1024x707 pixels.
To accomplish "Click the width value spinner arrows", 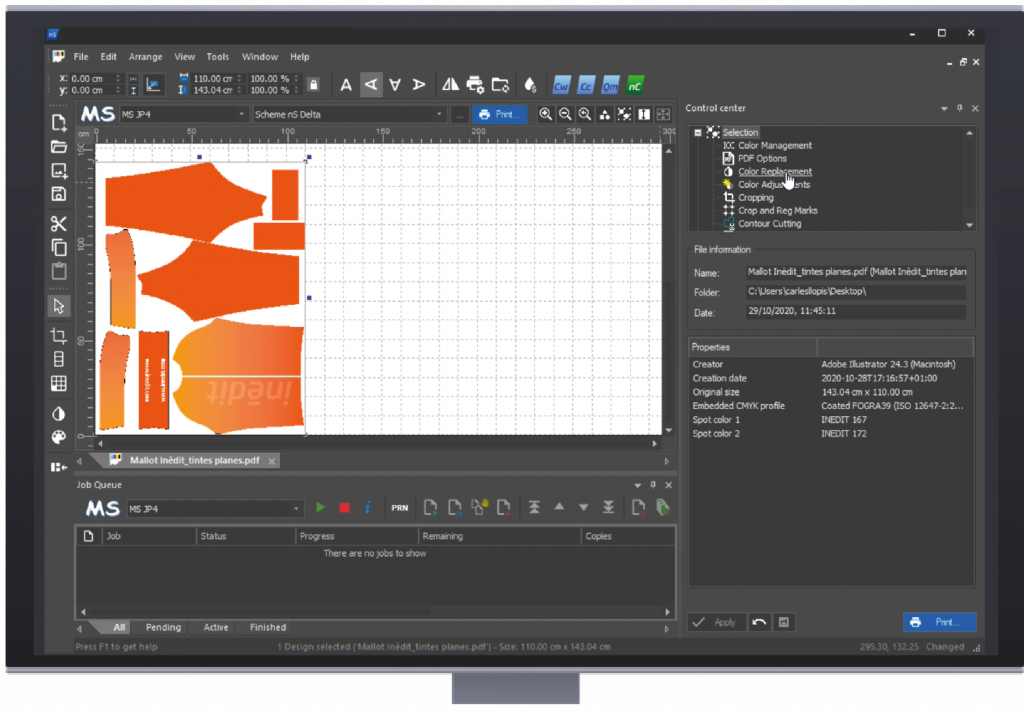I will pyautogui.click(x=240, y=78).
